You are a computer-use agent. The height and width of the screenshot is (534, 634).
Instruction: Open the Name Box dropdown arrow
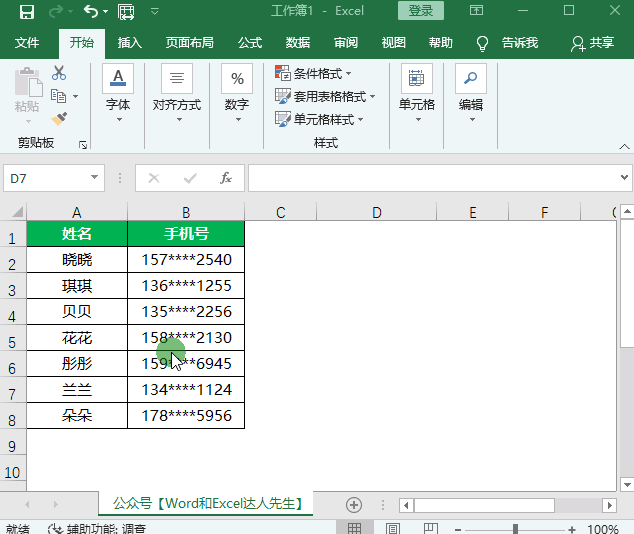[95, 177]
